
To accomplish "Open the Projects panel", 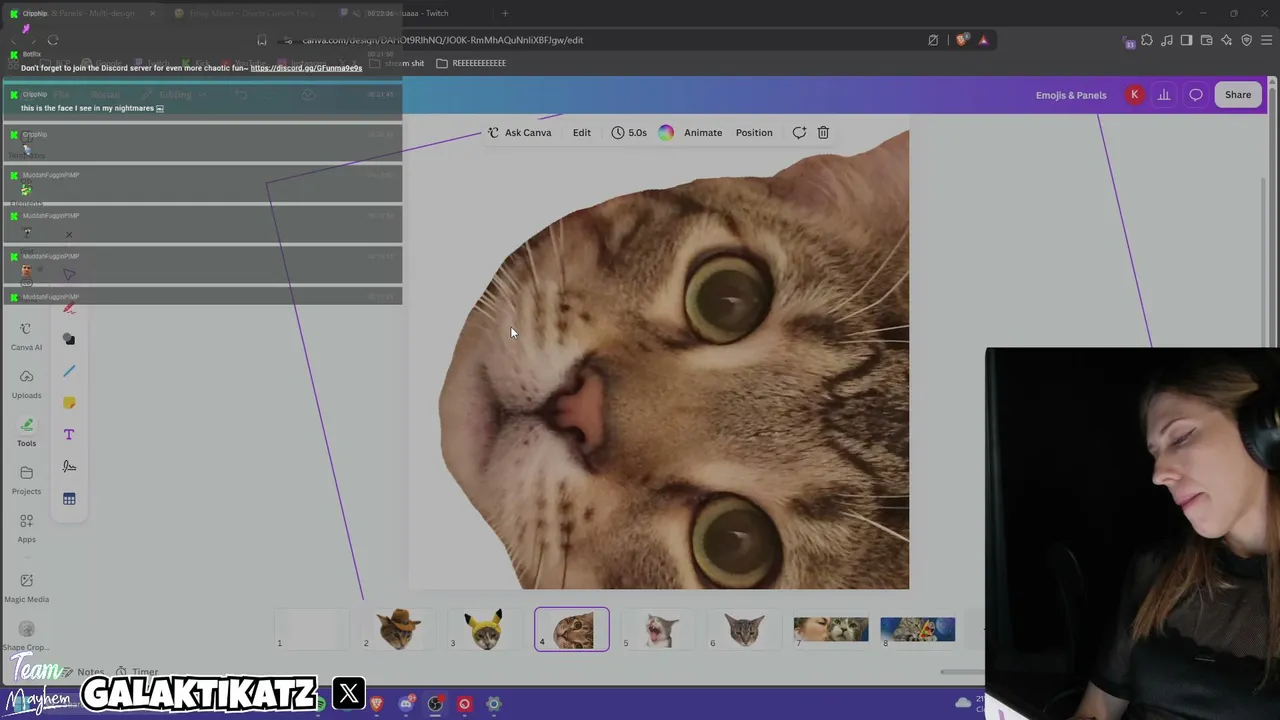I will (x=26, y=480).
